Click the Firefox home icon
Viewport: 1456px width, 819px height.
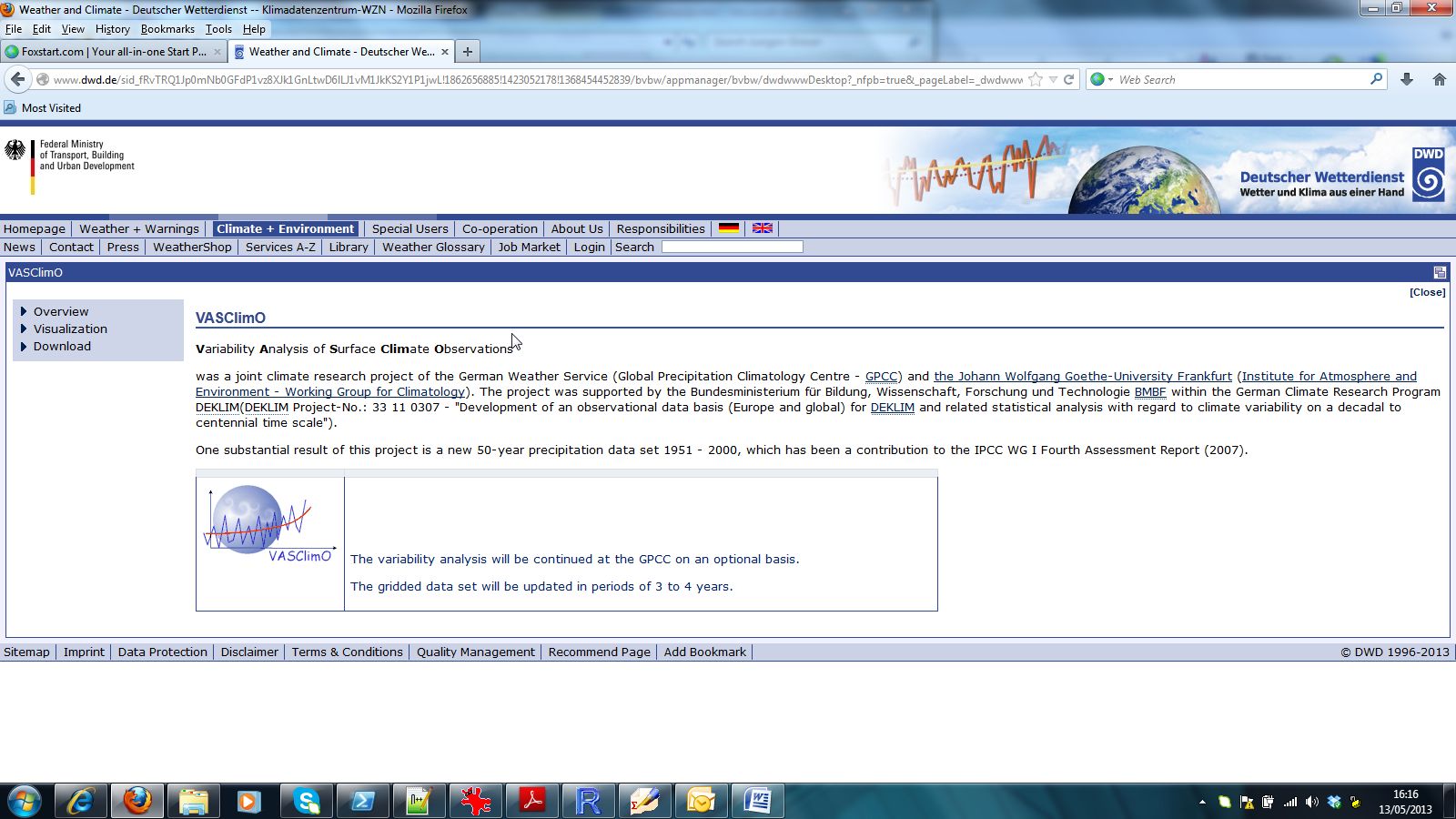point(1439,79)
